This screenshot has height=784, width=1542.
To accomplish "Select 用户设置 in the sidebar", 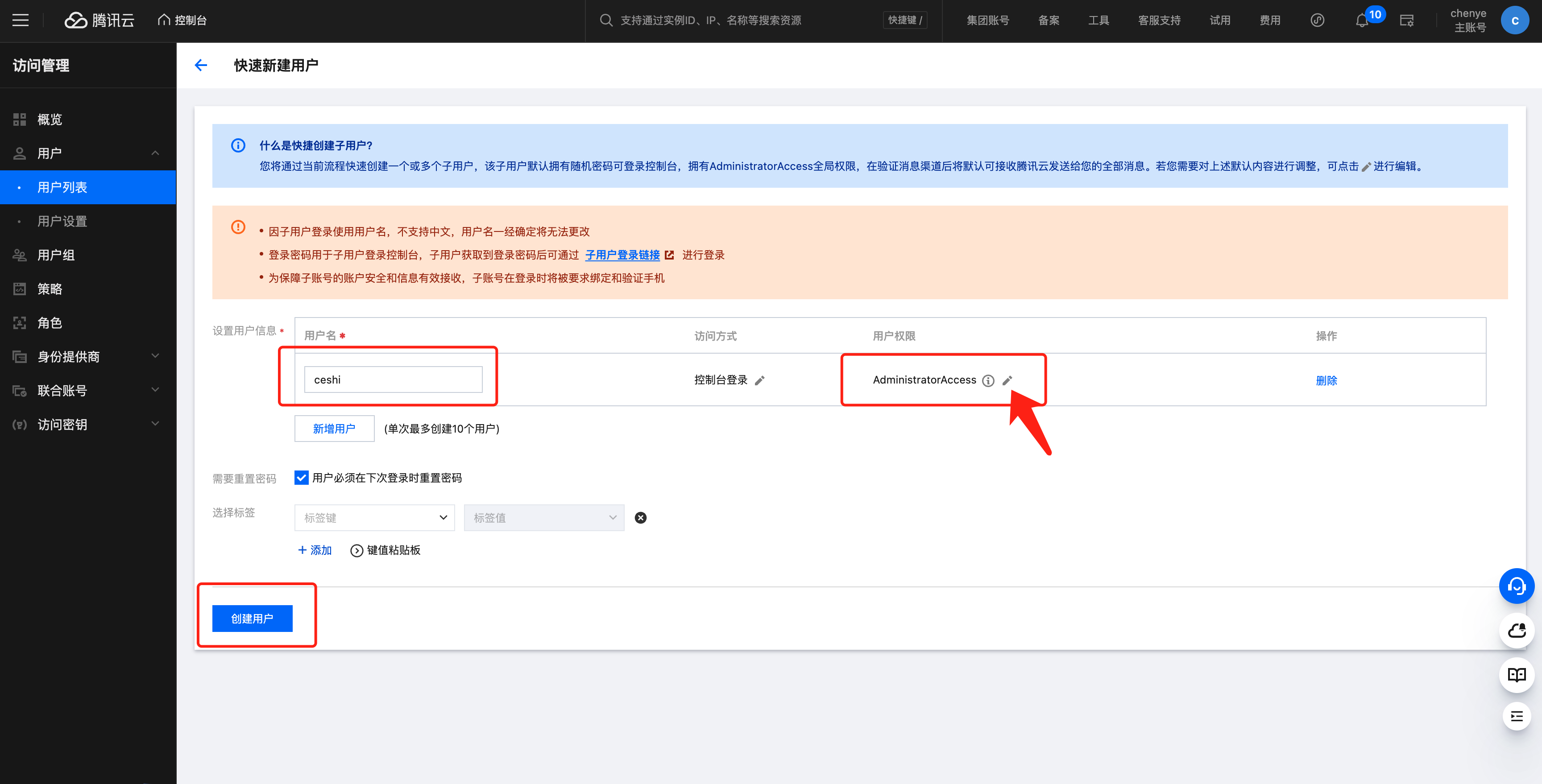I will (x=62, y=222).
